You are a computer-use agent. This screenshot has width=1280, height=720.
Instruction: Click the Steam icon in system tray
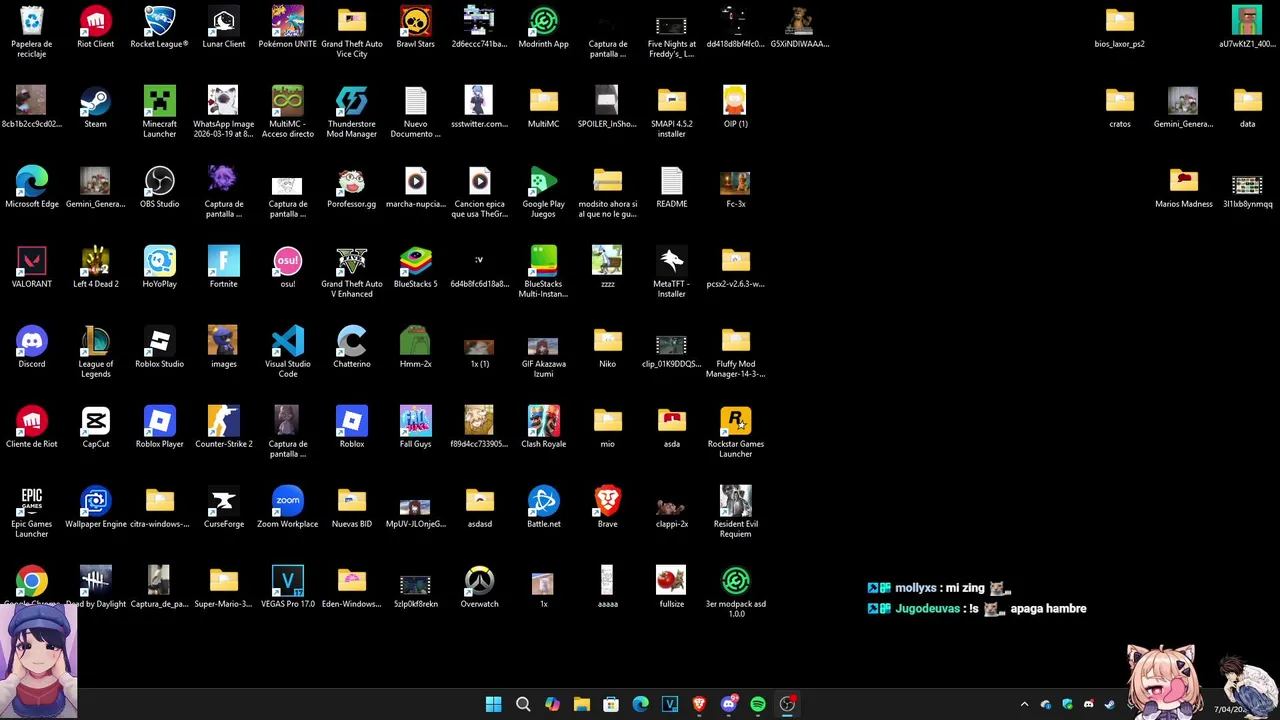pyautogui.click(x=1110, y=704)
